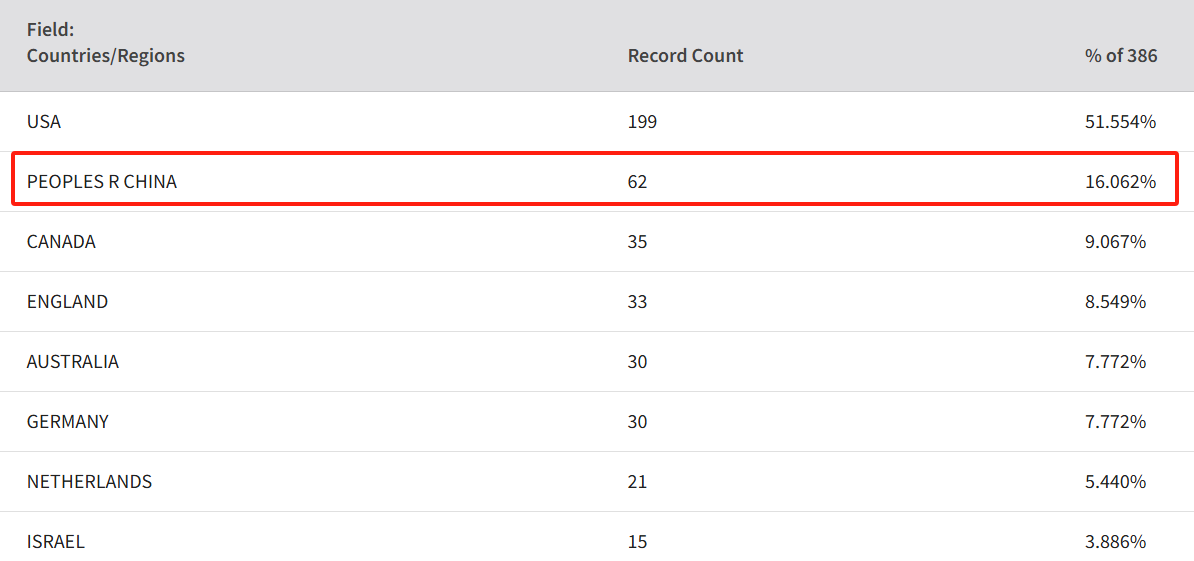1194x561 pixels.
Task: Click the CANADA country name
Action: 61,242
